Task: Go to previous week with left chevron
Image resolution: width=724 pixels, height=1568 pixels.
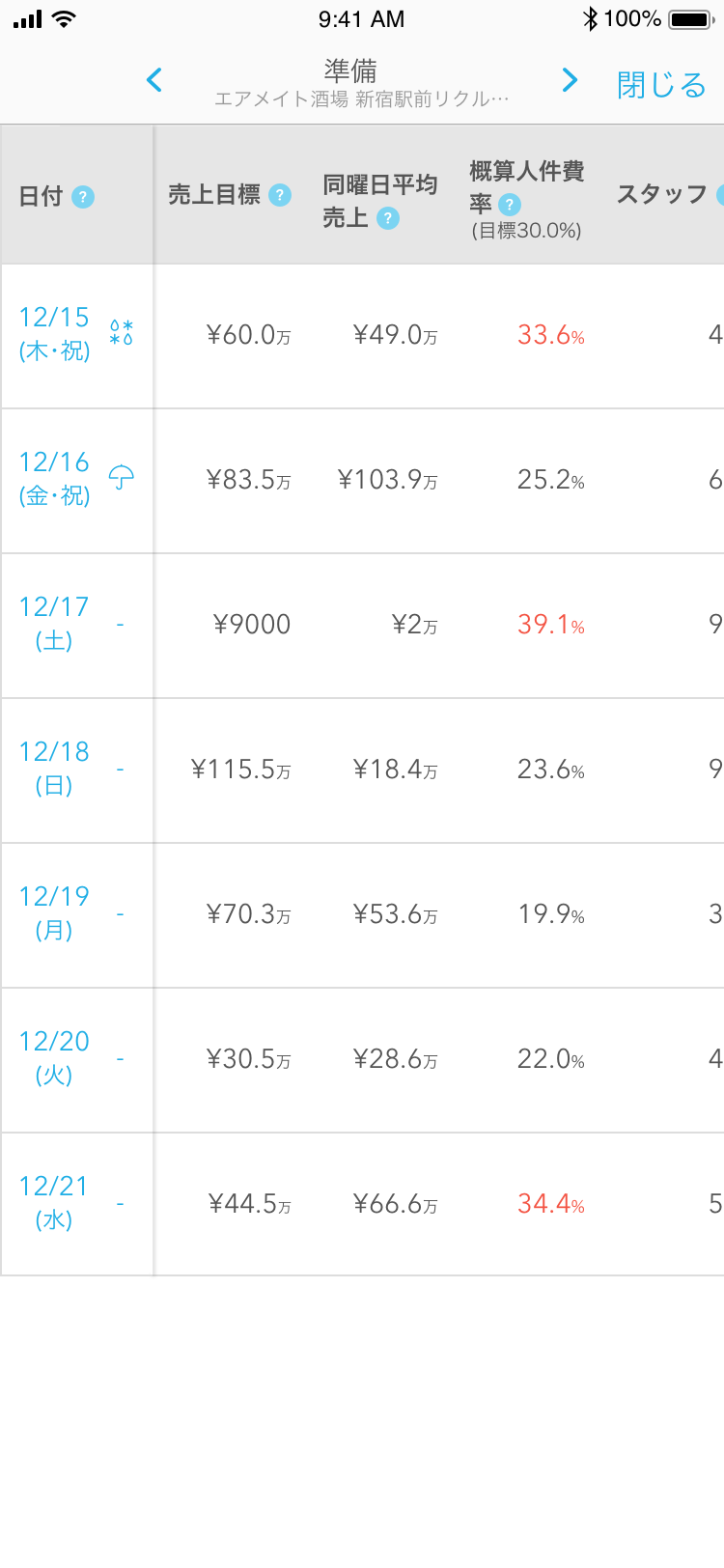Action: (154, 80)
